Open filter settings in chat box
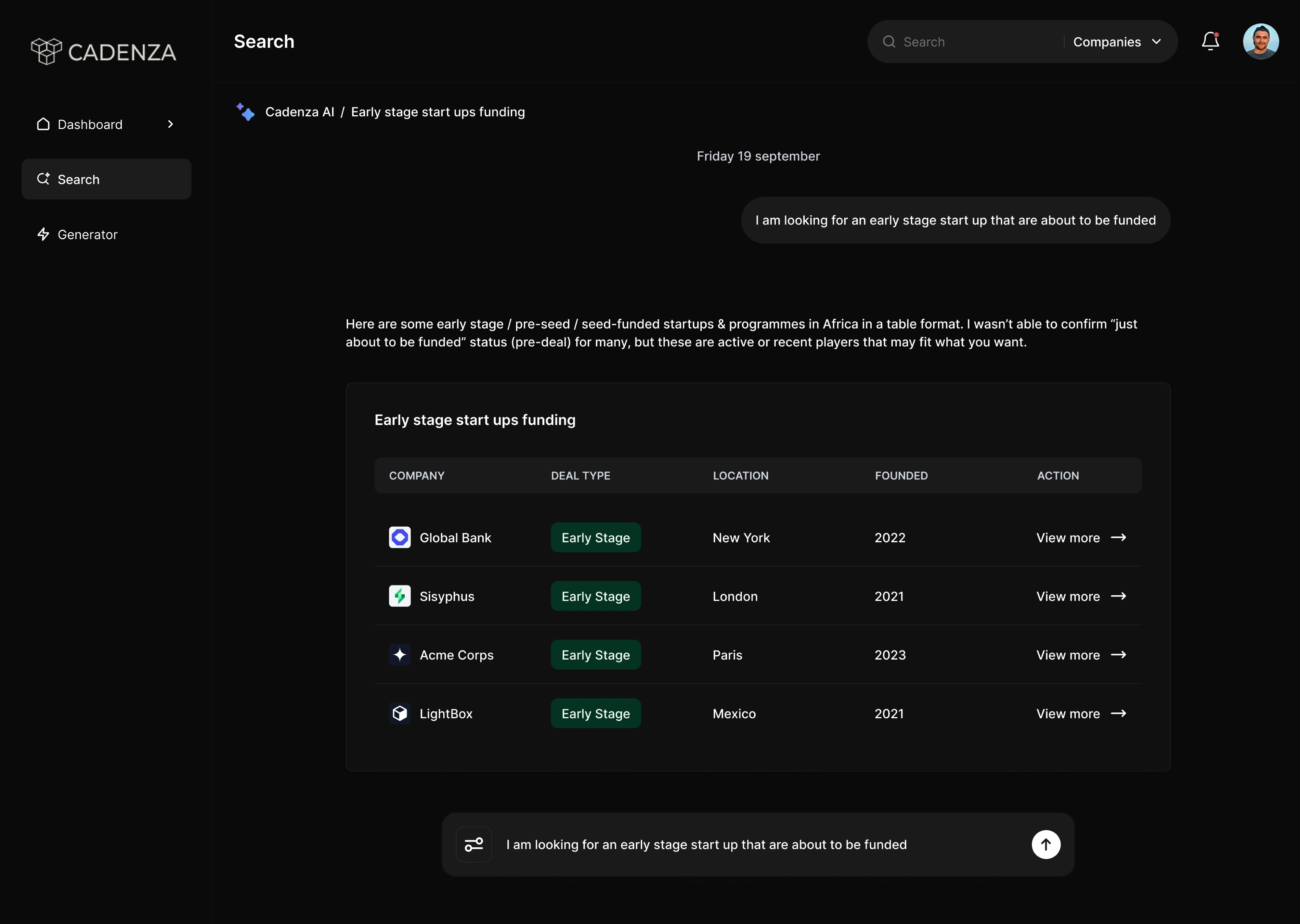 point(474,844)
